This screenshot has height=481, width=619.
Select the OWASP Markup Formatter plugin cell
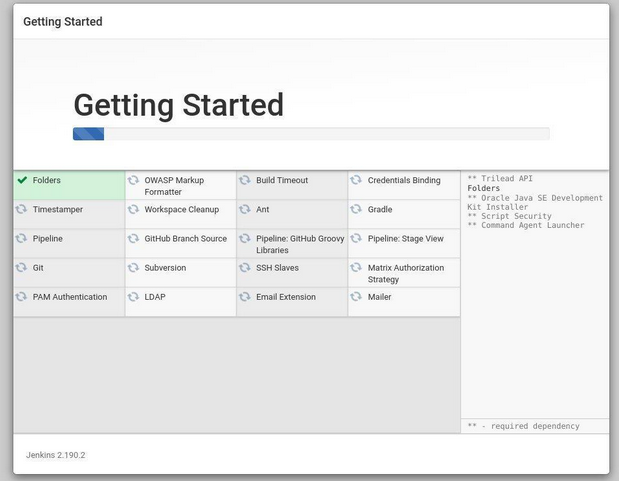click(180, 186)
